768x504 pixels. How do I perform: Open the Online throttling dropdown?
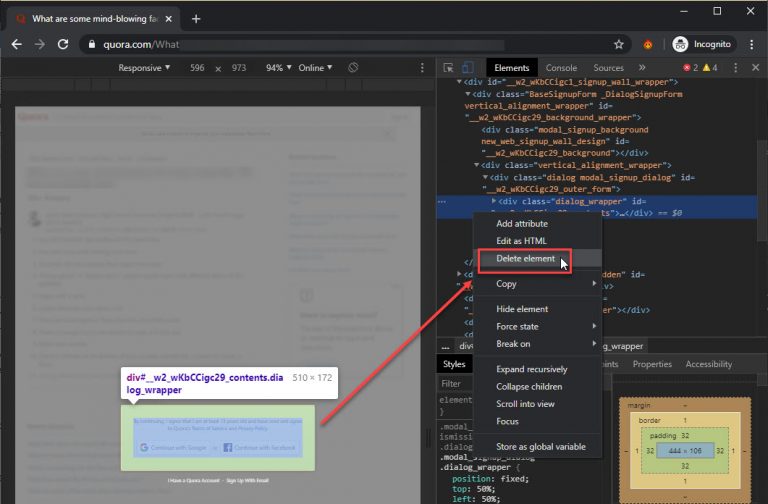tap(315, 68)
